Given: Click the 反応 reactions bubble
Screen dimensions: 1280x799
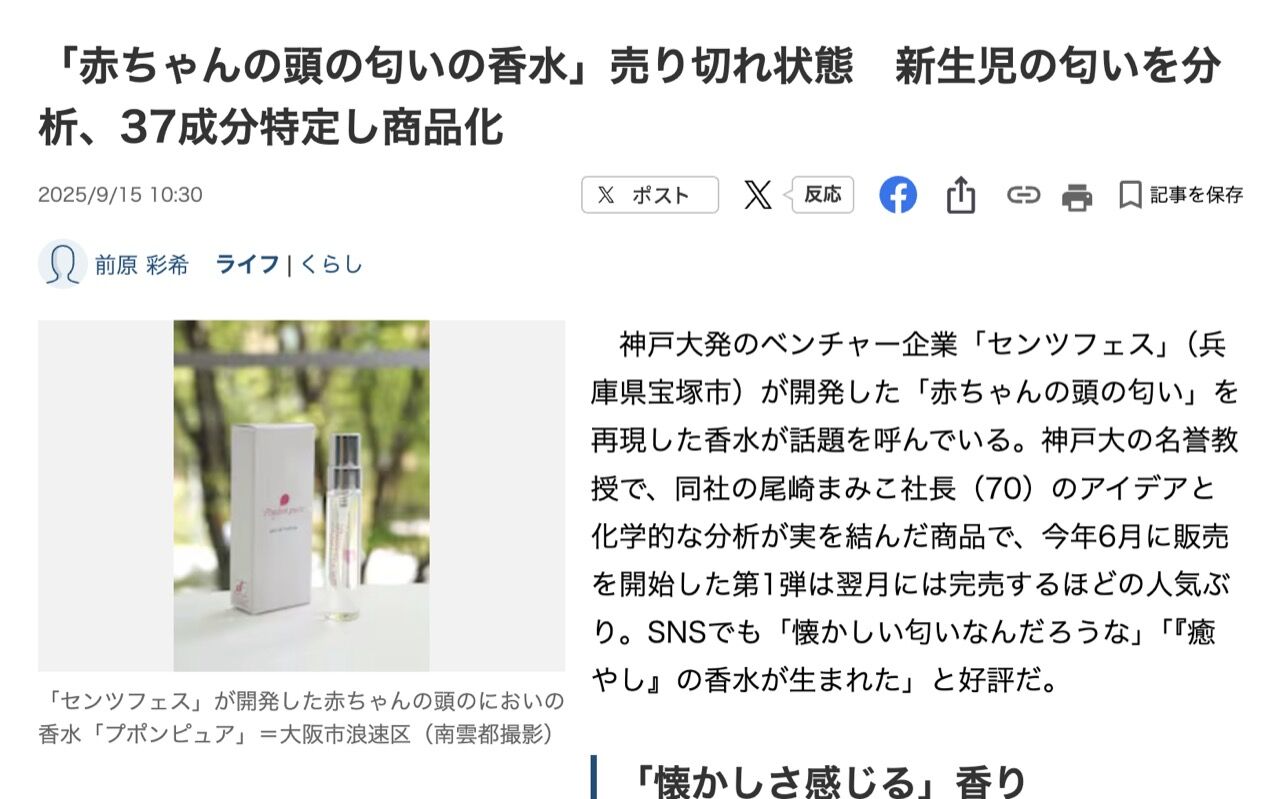Looking at the screenshot, I should click(x=822, y=195).
